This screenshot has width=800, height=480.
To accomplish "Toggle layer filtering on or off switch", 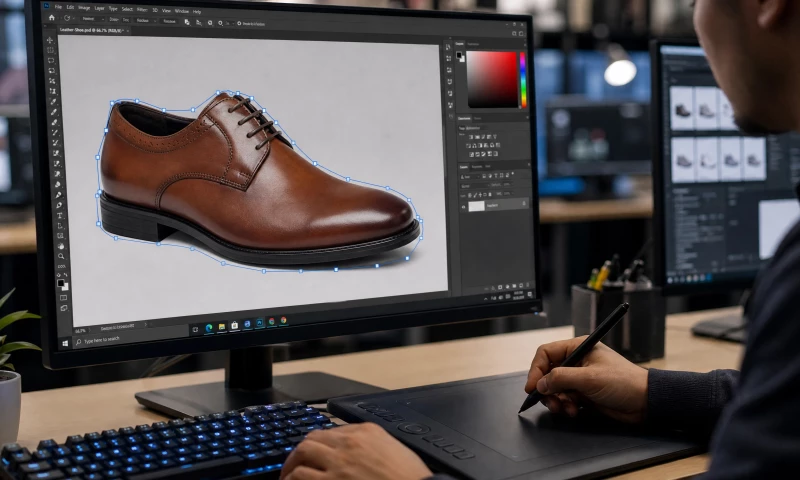I will coord(513,173).
